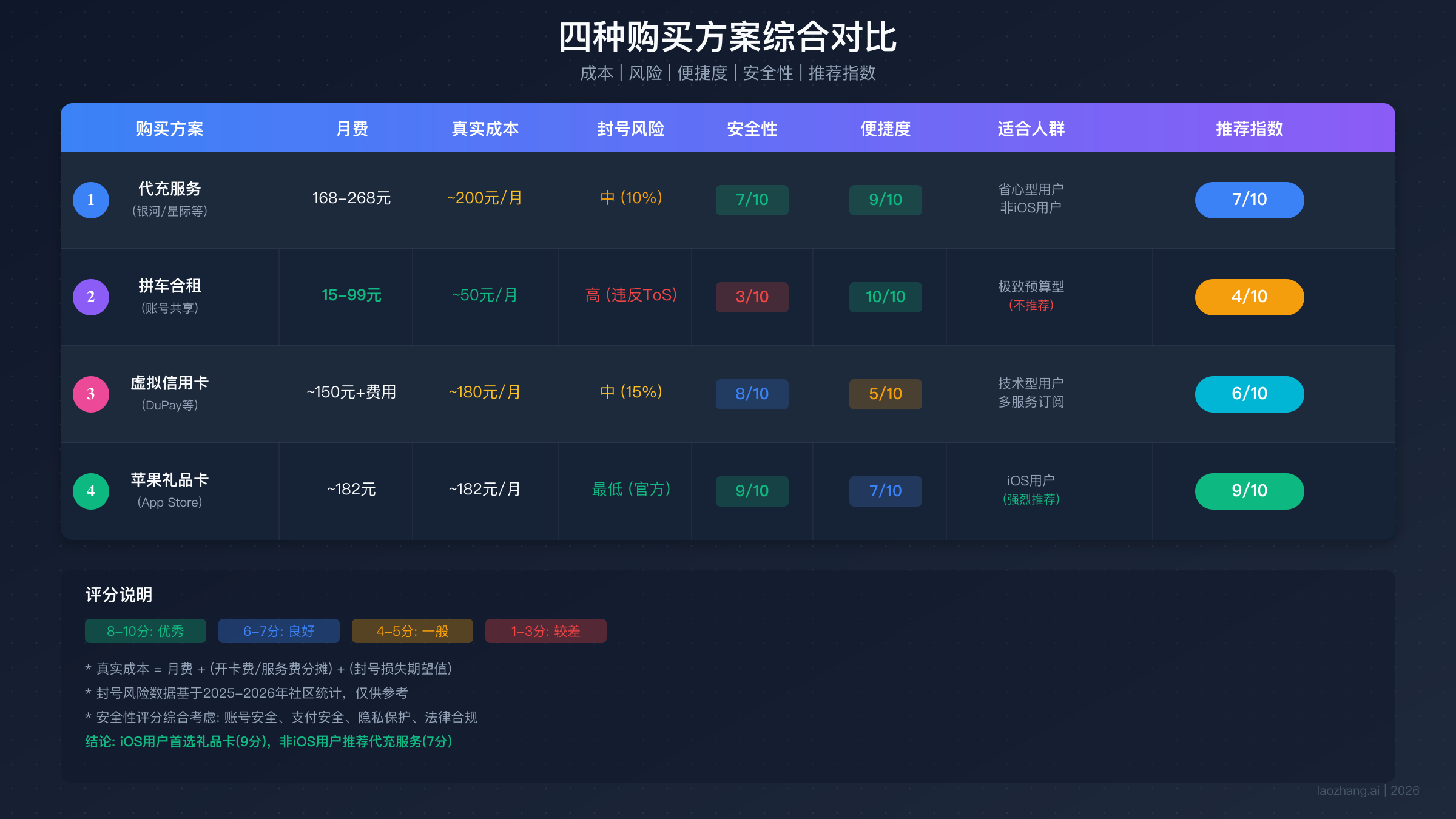Click the 高 (违反ToS) risk label in row 2
Viewport: 1456px width, 819px height.
pyautogui.click(x=631, y=295)
